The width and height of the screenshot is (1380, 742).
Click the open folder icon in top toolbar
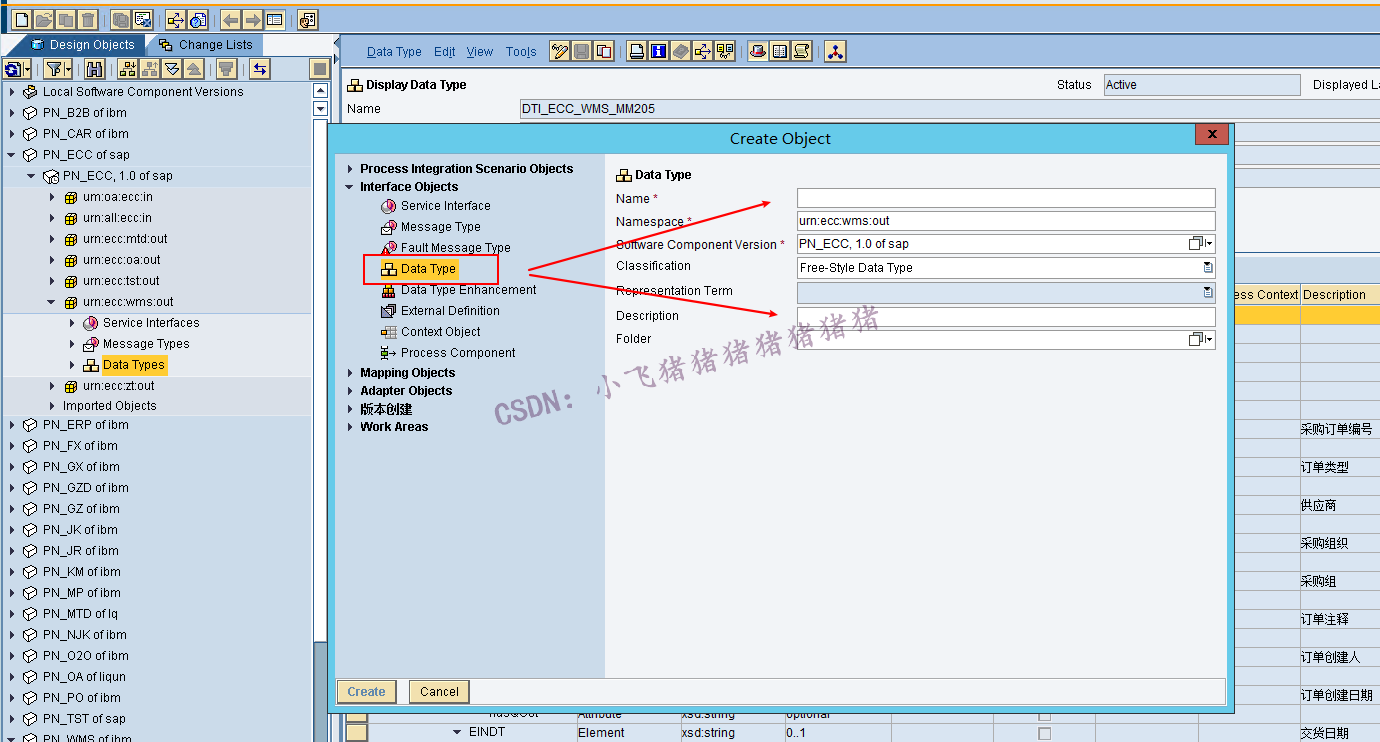tap(43, 19)
